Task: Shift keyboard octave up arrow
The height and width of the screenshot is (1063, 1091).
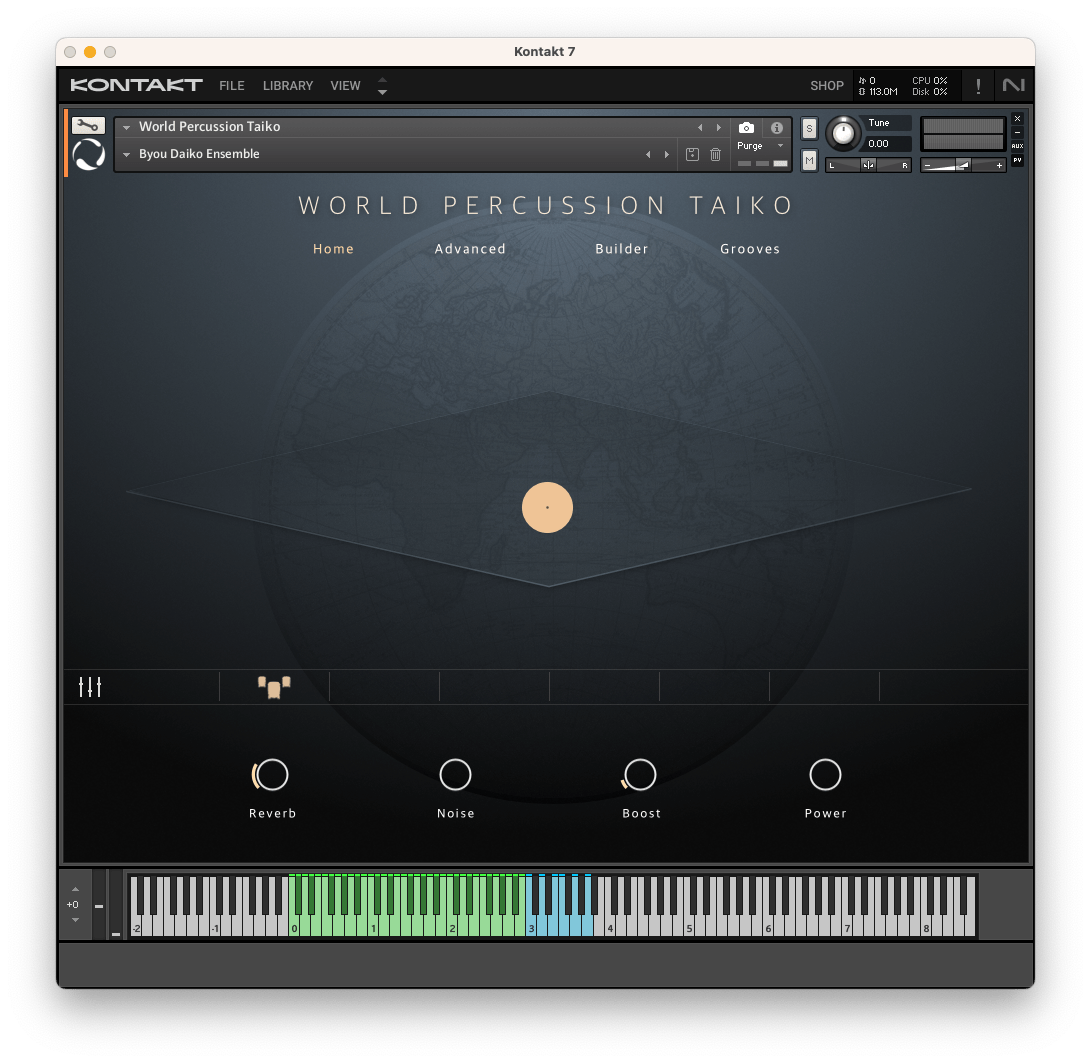Action: coord(75,889)
